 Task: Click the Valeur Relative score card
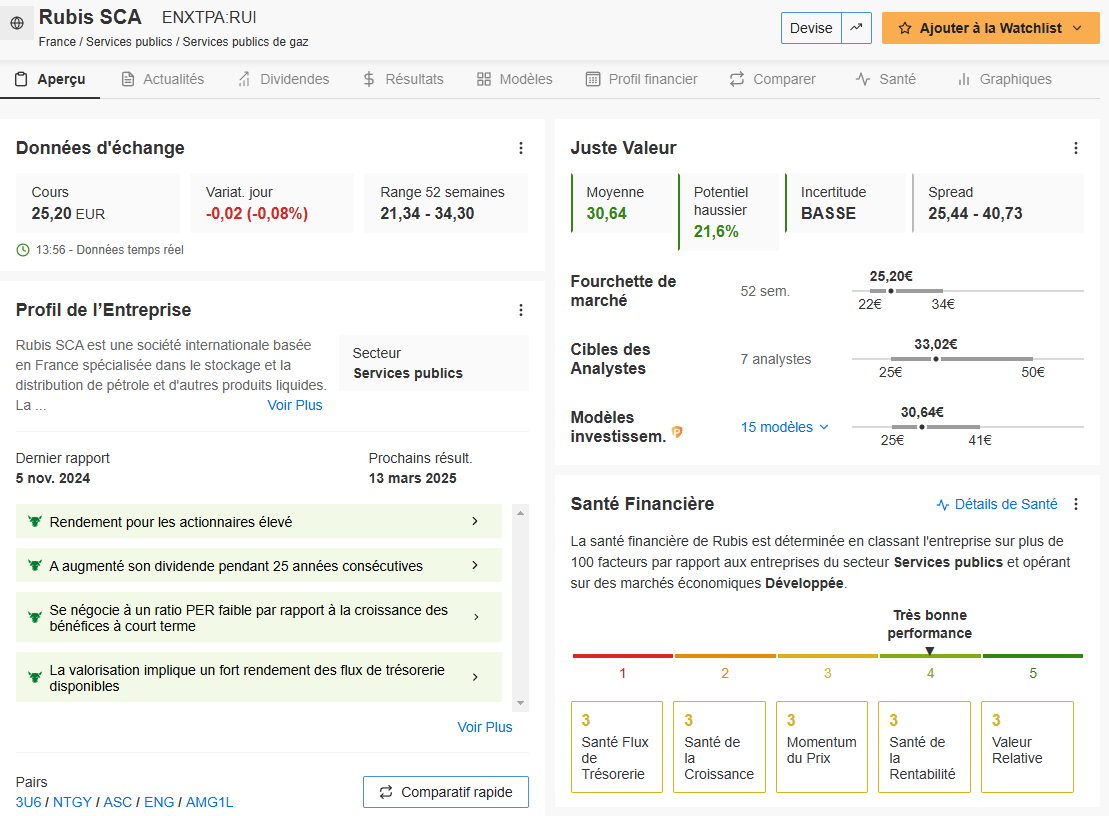tap(1028, 747)
